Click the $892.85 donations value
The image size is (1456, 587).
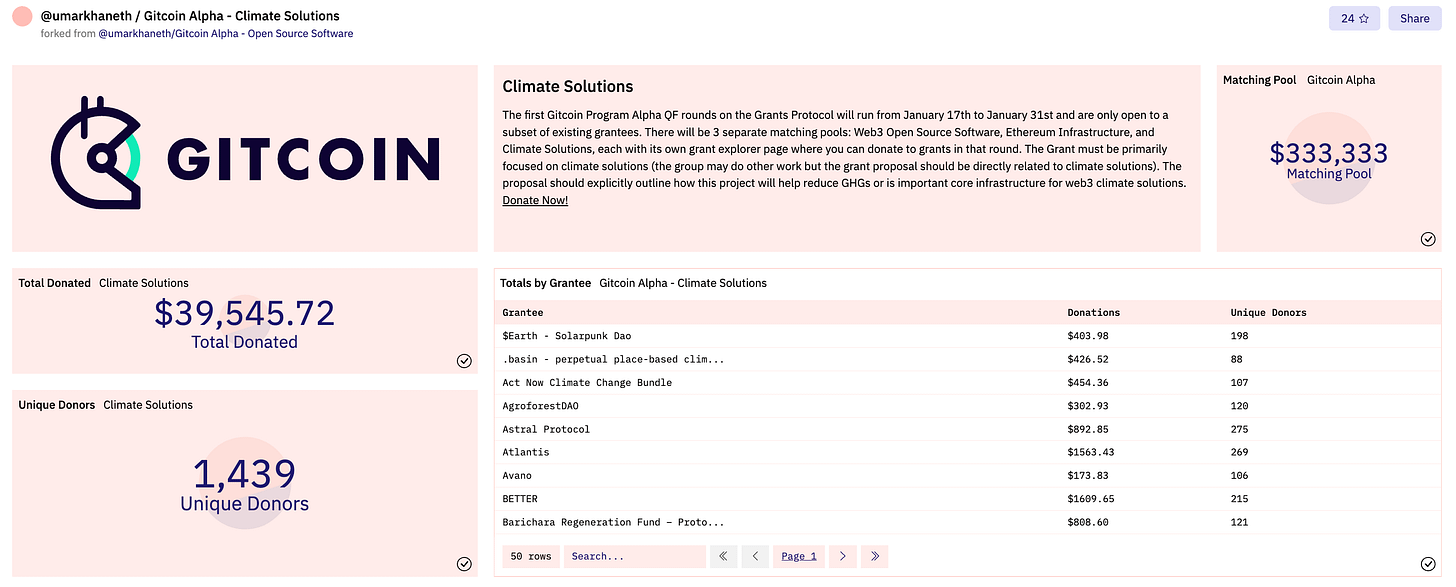click(x=1088, y=429)
